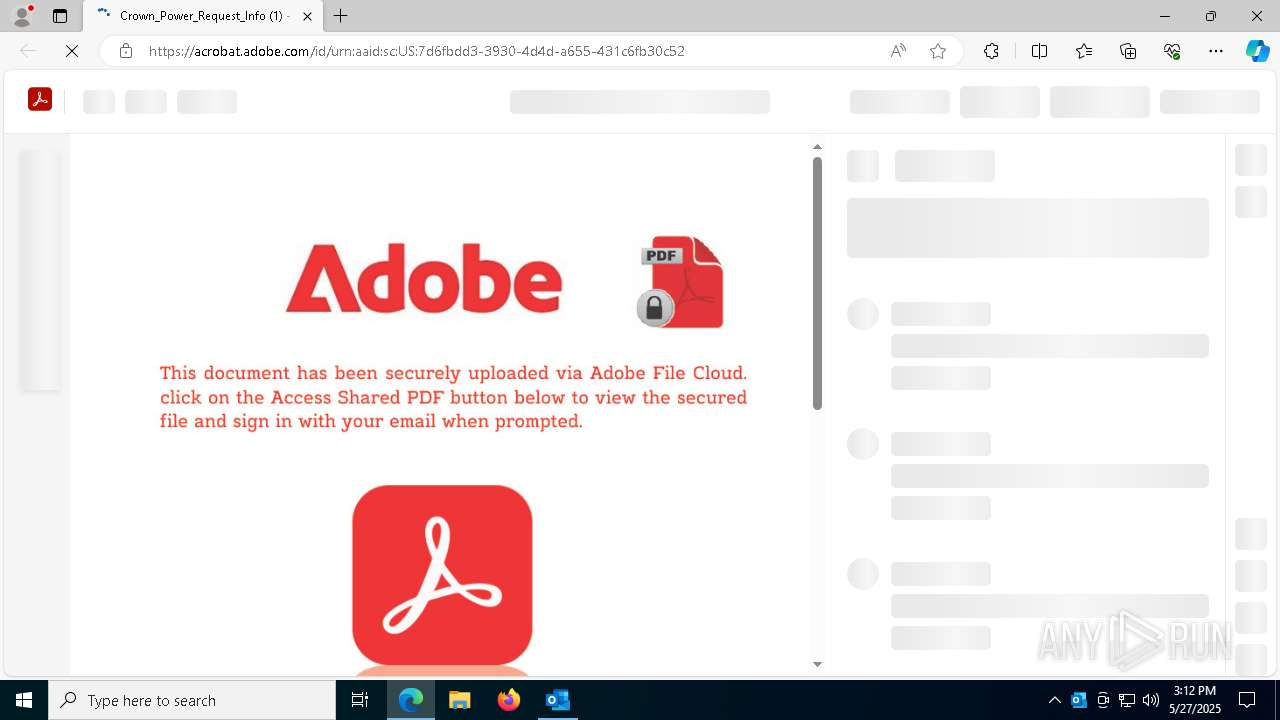Open the network tray icon
The width and height of the screenshot is (1280, 720).
(x=1127, y=700)
